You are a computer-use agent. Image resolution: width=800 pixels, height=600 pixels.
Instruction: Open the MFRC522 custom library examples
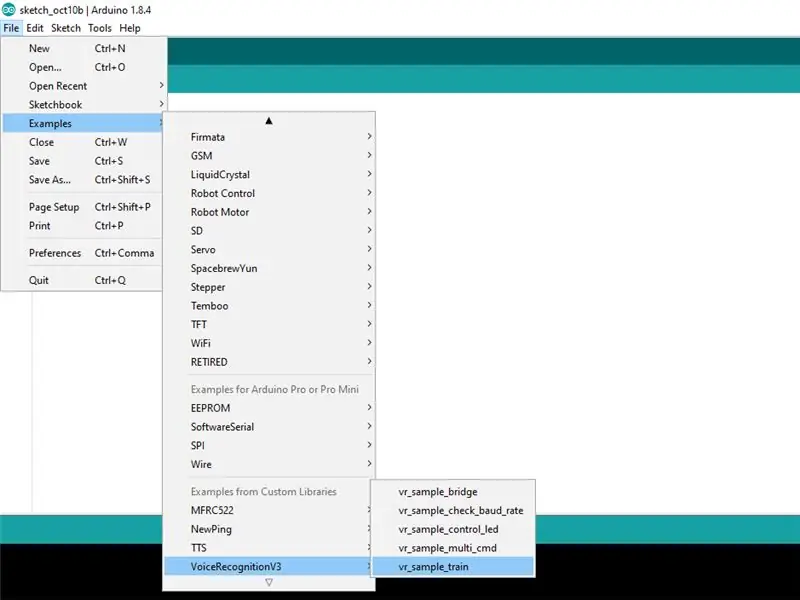tap(268, 510)
